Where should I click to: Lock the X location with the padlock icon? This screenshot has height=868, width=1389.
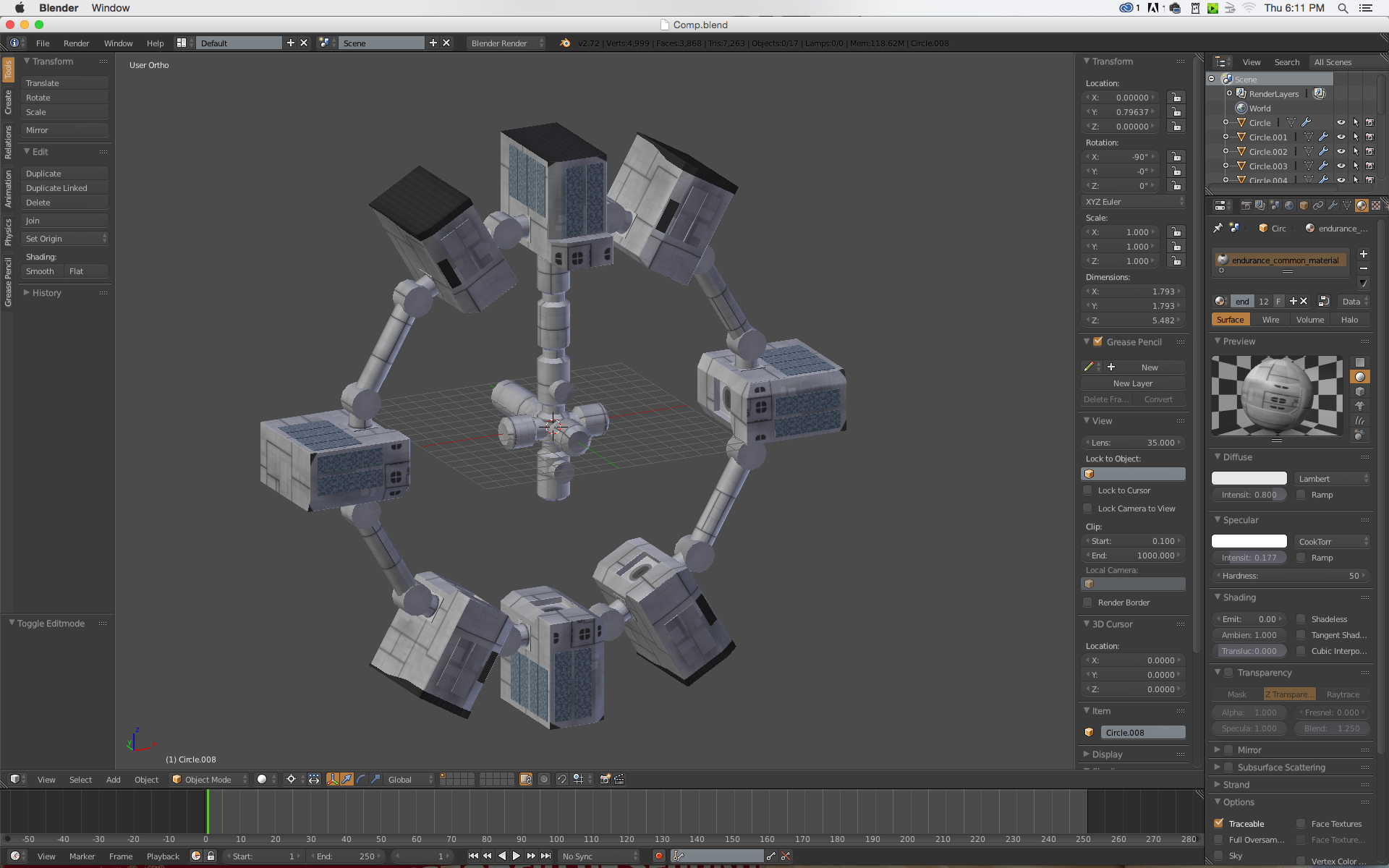(1176, 98)
